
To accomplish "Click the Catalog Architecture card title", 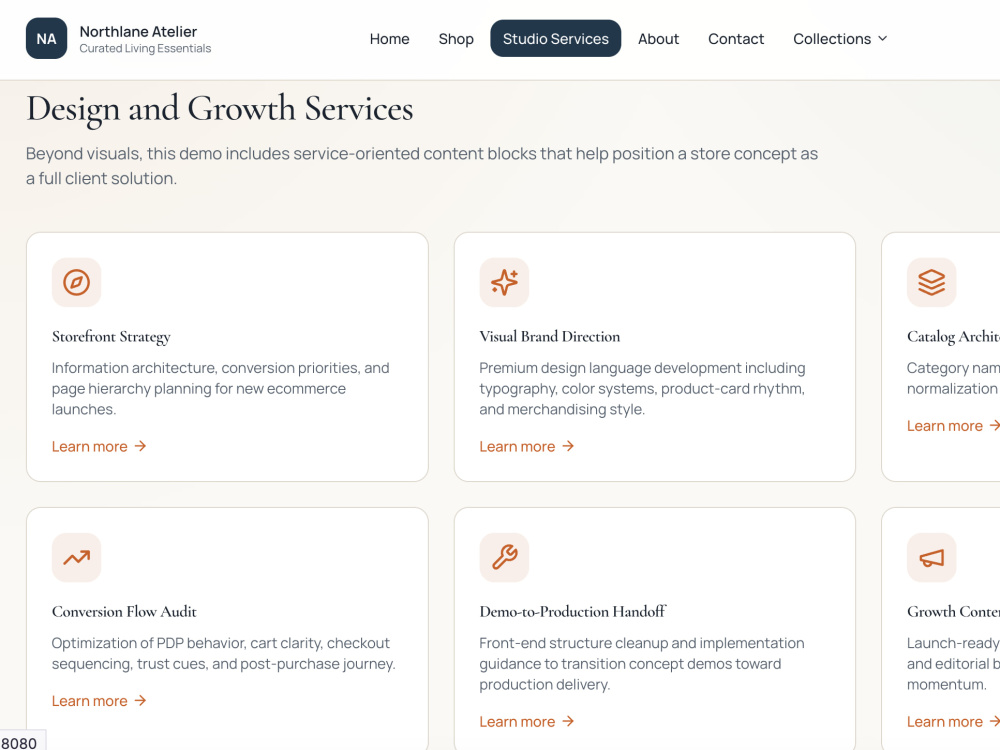I will (953, 337).
